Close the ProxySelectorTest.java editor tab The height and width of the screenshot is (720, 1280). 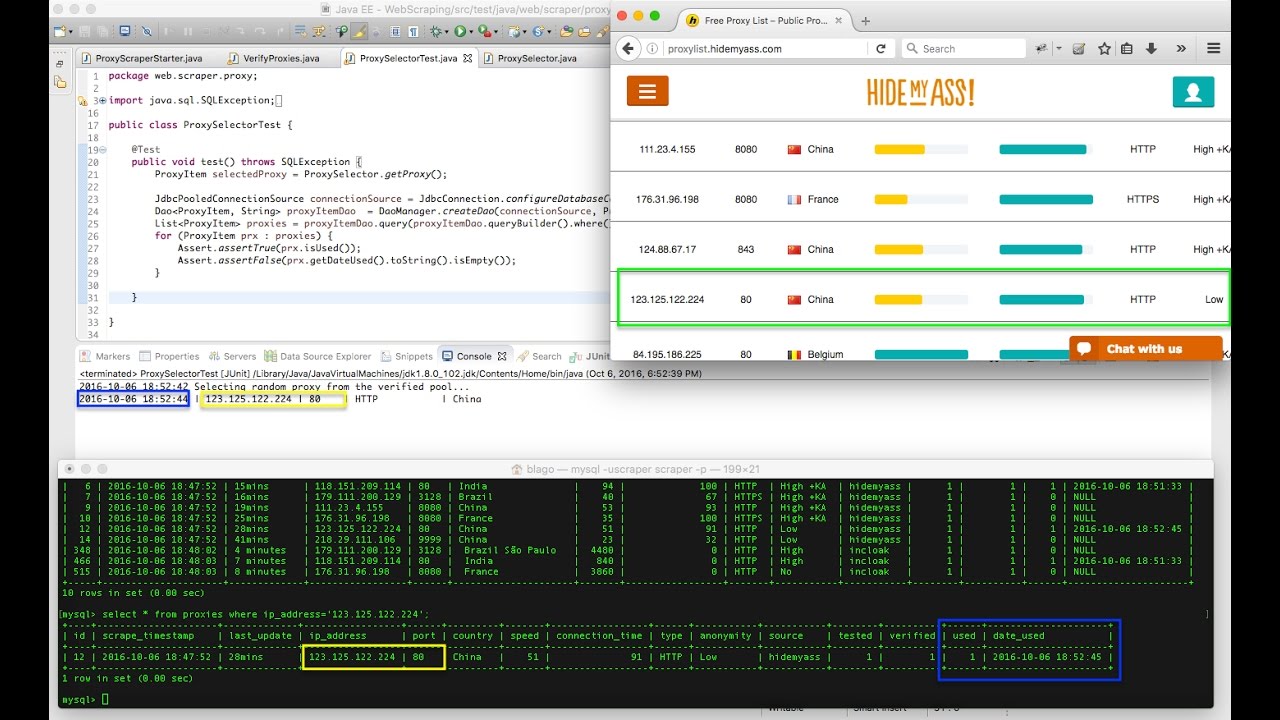click(x=467, y=58)
